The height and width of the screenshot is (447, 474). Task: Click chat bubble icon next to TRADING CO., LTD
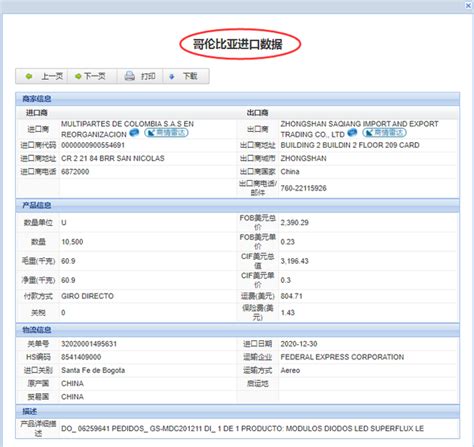352,133
